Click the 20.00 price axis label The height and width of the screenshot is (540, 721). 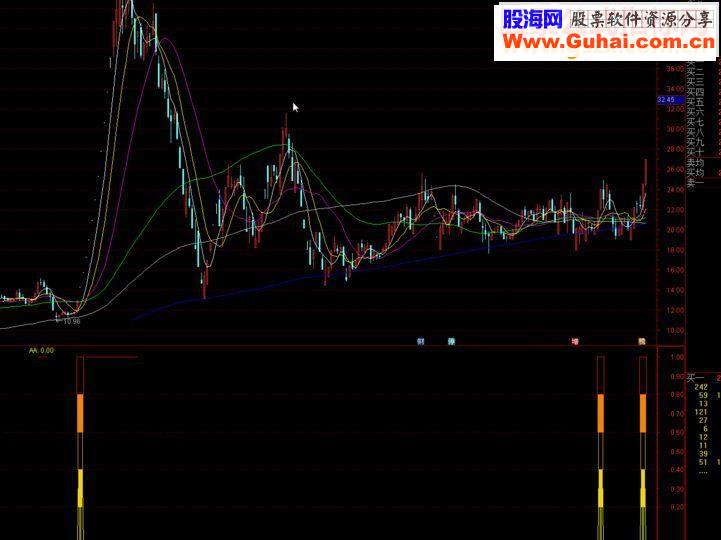click(675, 230)
